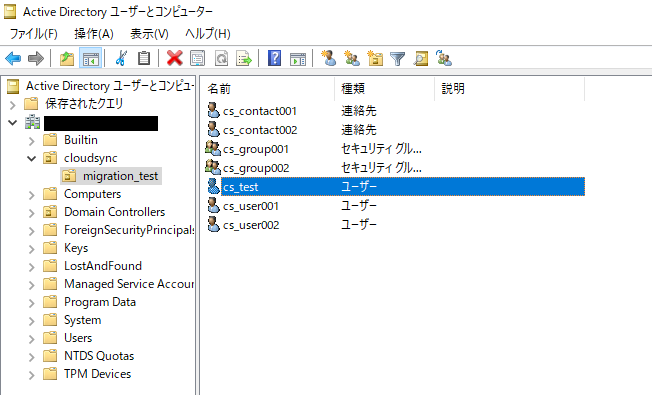Go up one level with folder icon
Viewport: 652px width, 395px height.
point(67,58)
